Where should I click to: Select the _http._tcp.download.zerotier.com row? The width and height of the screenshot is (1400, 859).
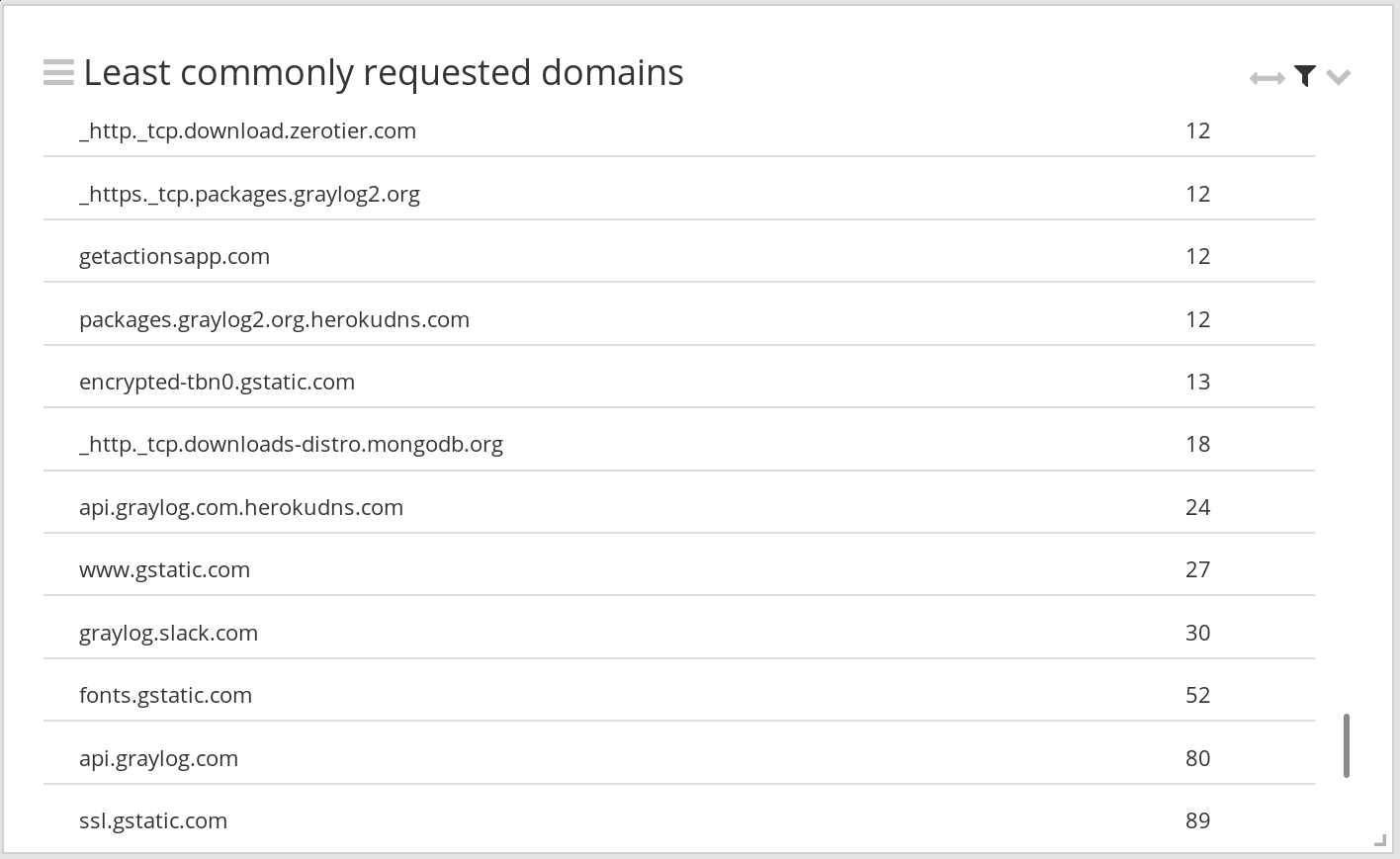(x=247, y=131)
